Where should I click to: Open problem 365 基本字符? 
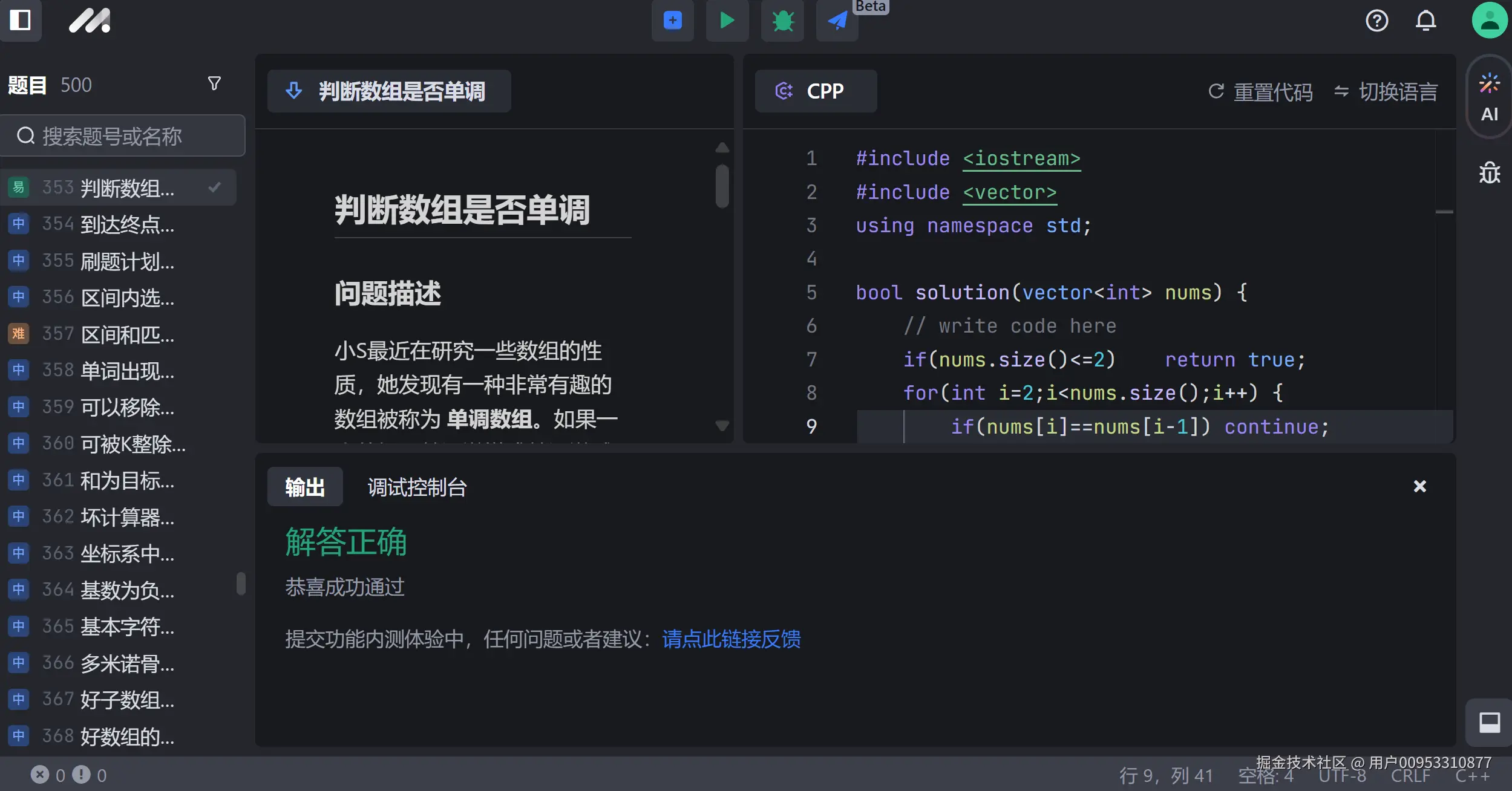[119, 627]
